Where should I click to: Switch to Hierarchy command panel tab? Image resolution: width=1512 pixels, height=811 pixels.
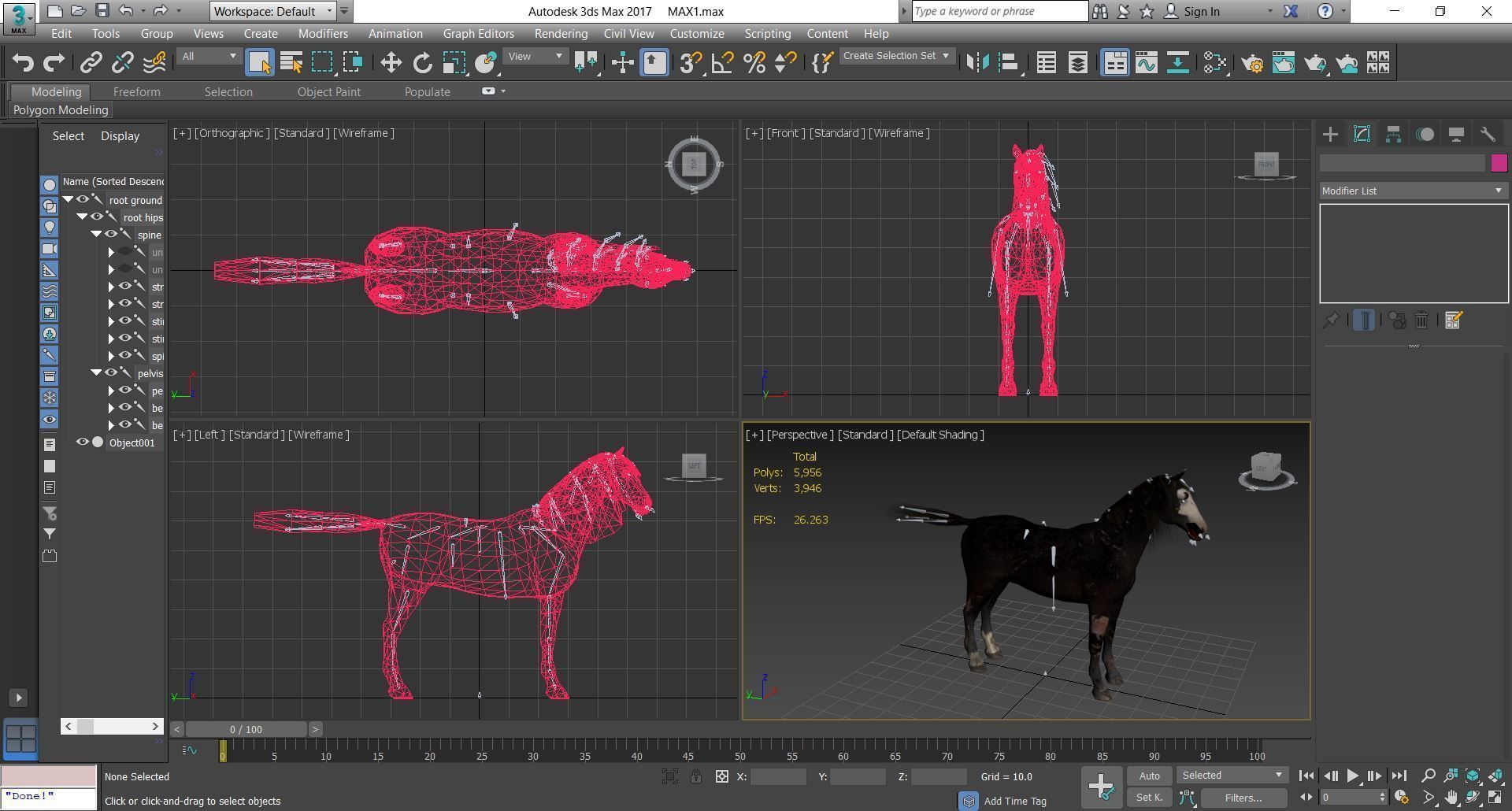point(1393,135)
